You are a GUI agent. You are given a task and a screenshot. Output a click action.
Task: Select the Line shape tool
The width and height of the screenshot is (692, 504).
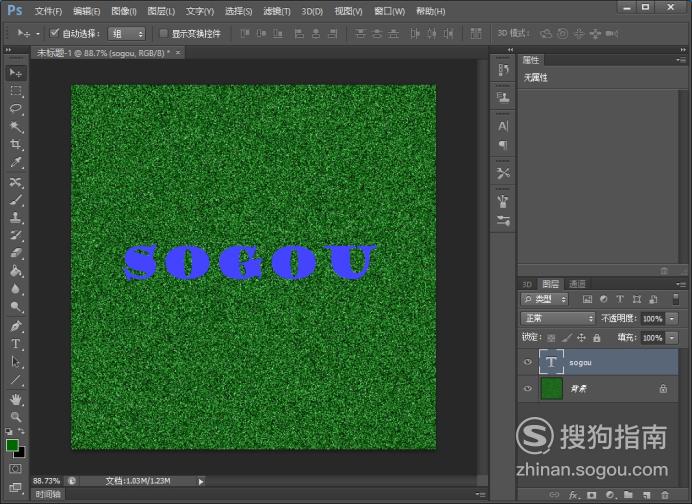16,380
